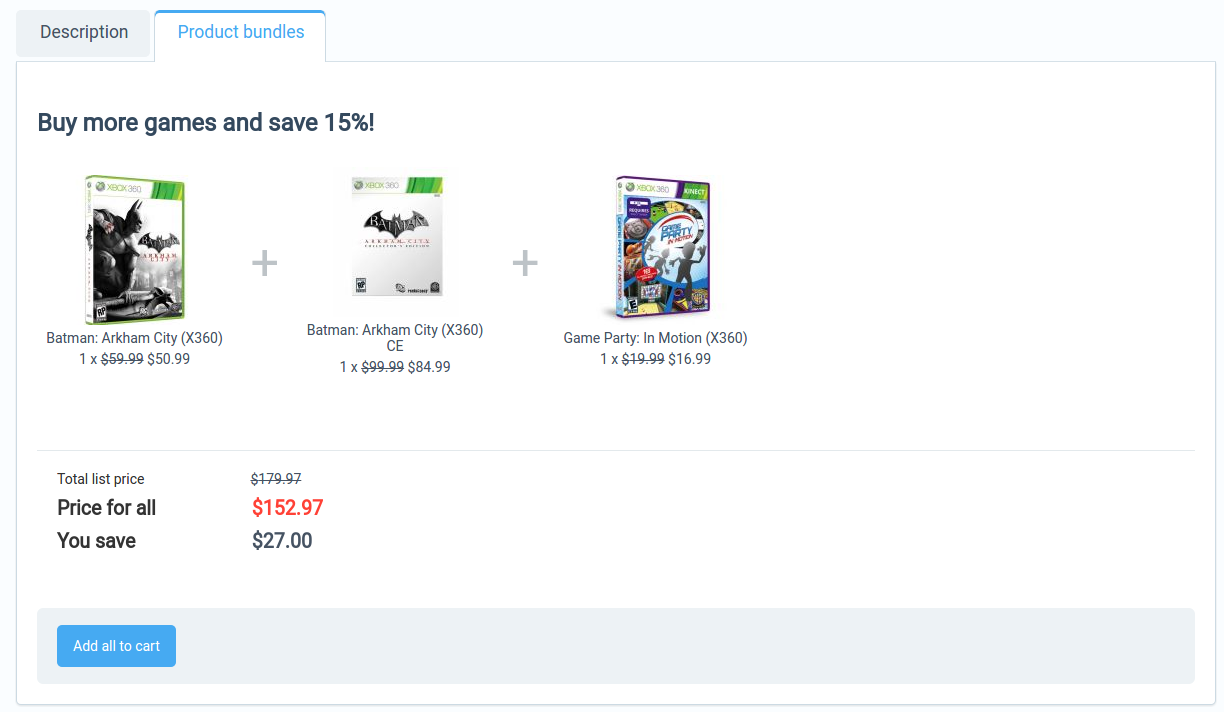Image resolution: width=1224 pixels, height=712 pixels.
Task: Click the struck-through $59.99 price
Action: point(122,359)
